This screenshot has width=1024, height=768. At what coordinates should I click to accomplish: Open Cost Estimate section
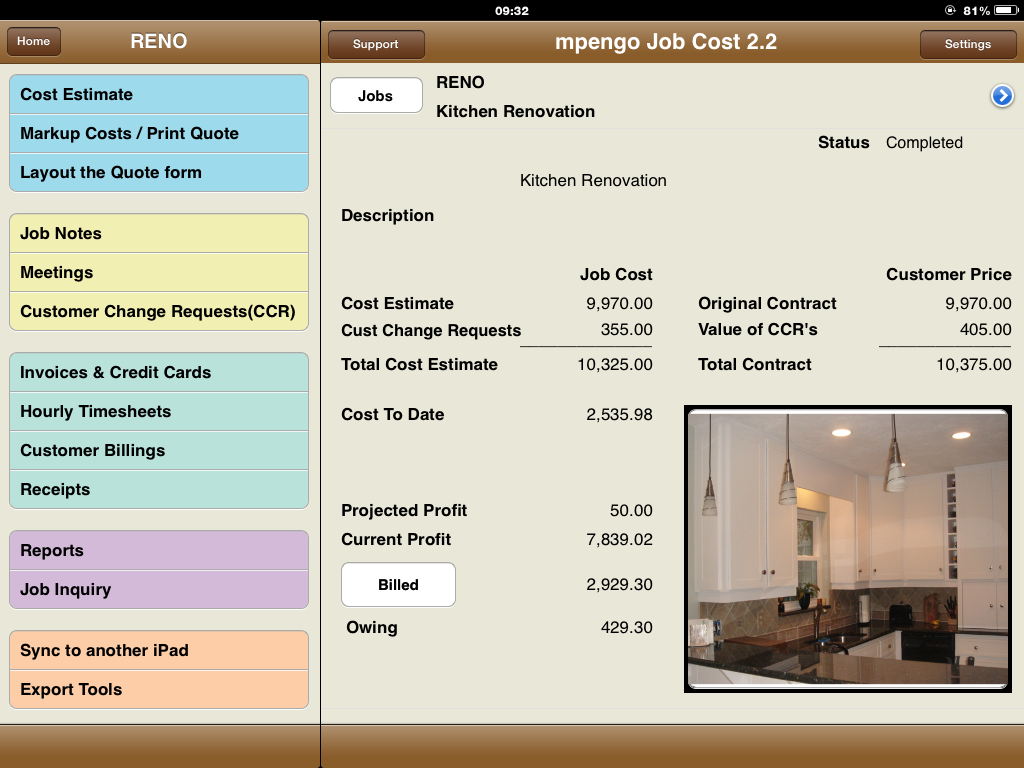(159, 95)
